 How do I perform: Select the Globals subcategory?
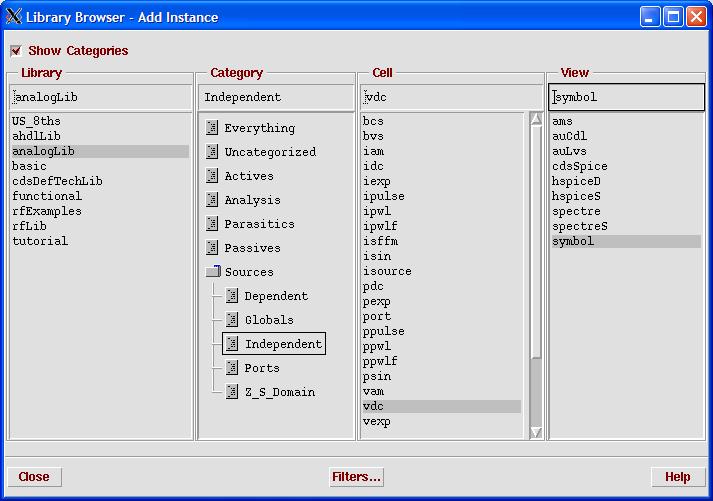pos(268,320)
